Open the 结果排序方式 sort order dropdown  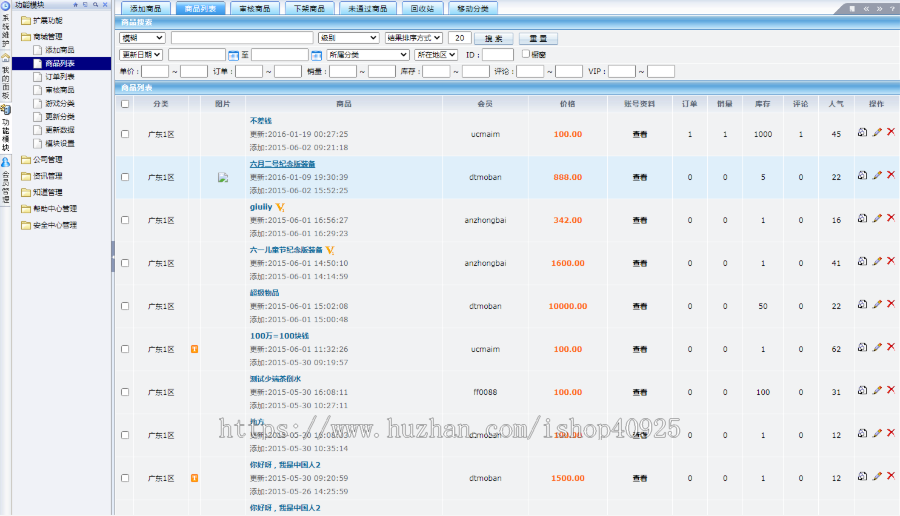414,38
